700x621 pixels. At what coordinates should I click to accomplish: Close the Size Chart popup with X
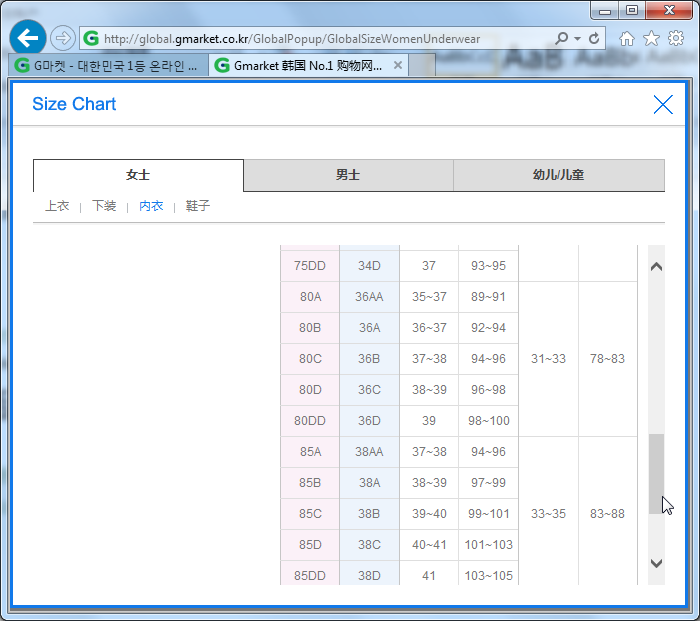coord(662,104)
